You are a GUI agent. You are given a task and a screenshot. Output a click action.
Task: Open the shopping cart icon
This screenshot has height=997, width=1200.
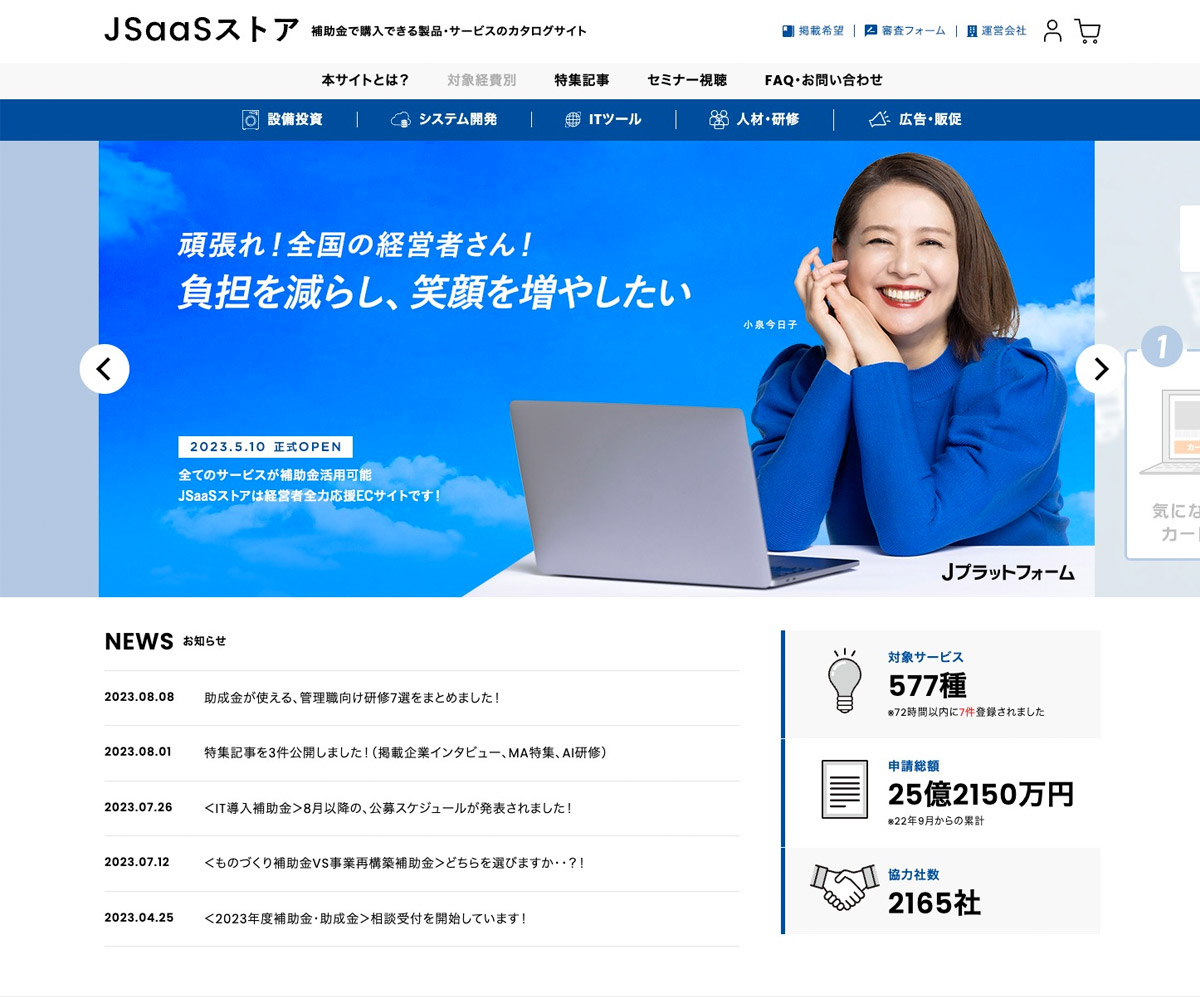[1087, 31]
